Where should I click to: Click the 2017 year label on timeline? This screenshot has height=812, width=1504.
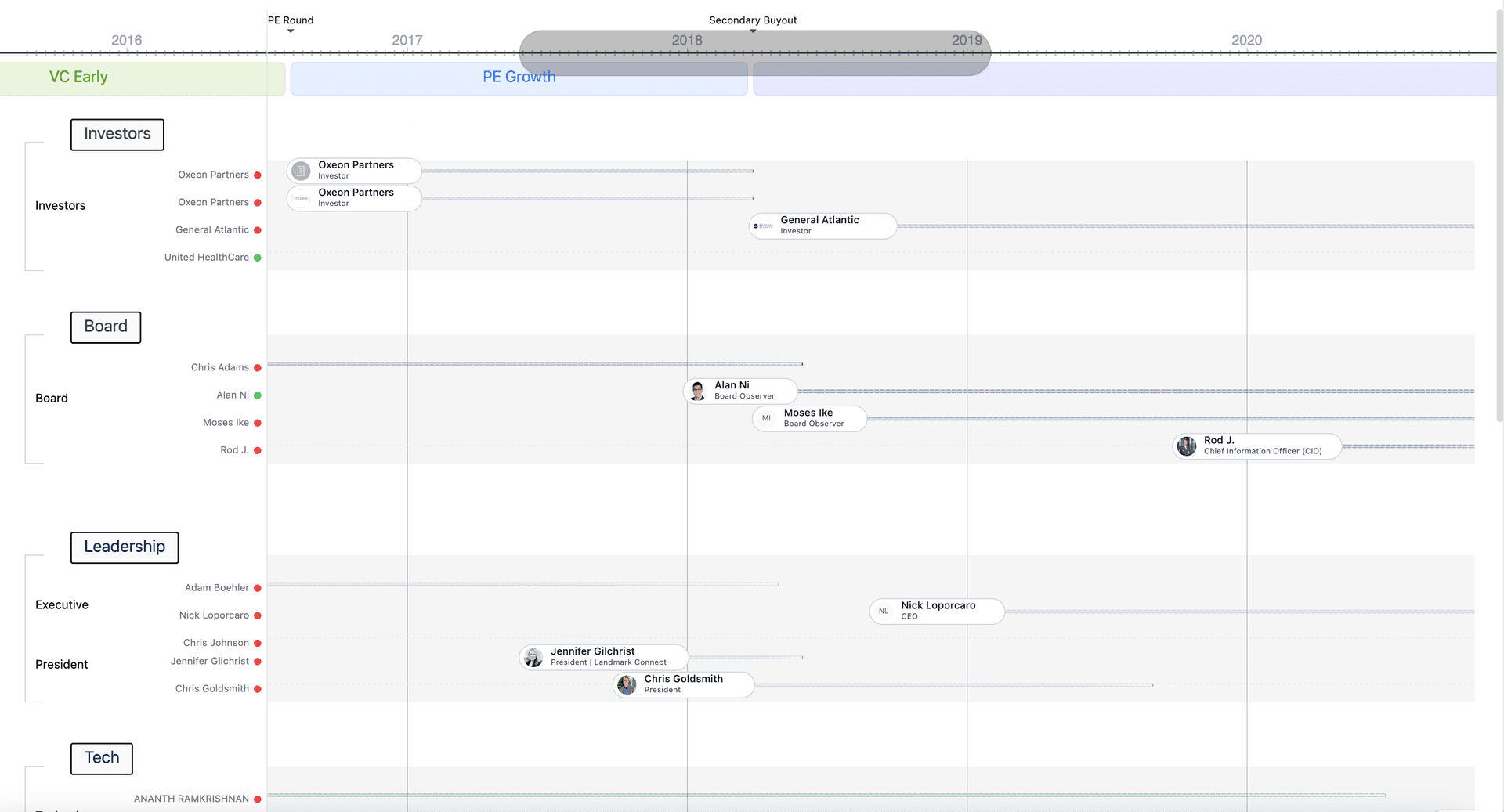tap(407, 40)
